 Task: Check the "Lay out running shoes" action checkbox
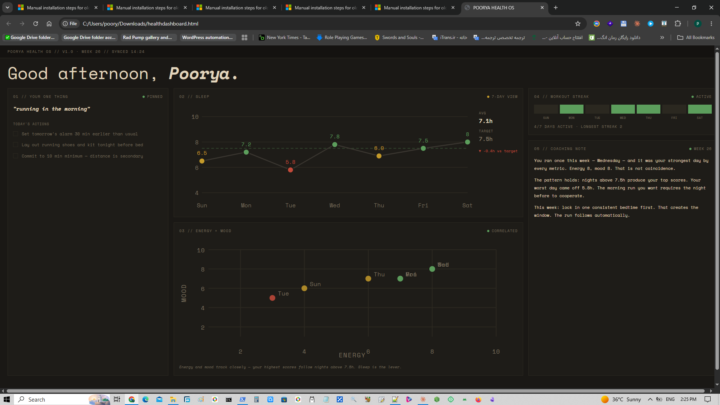[16, 145]
